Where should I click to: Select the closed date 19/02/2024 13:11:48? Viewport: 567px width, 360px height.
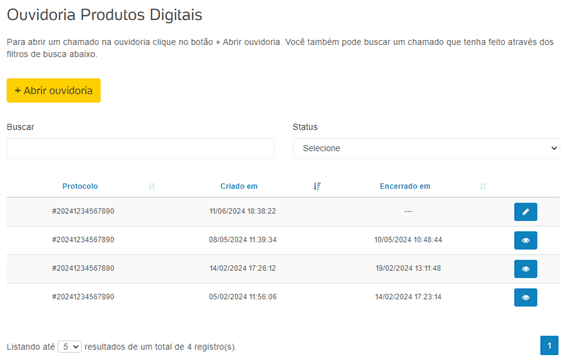(x=408, y=268)
